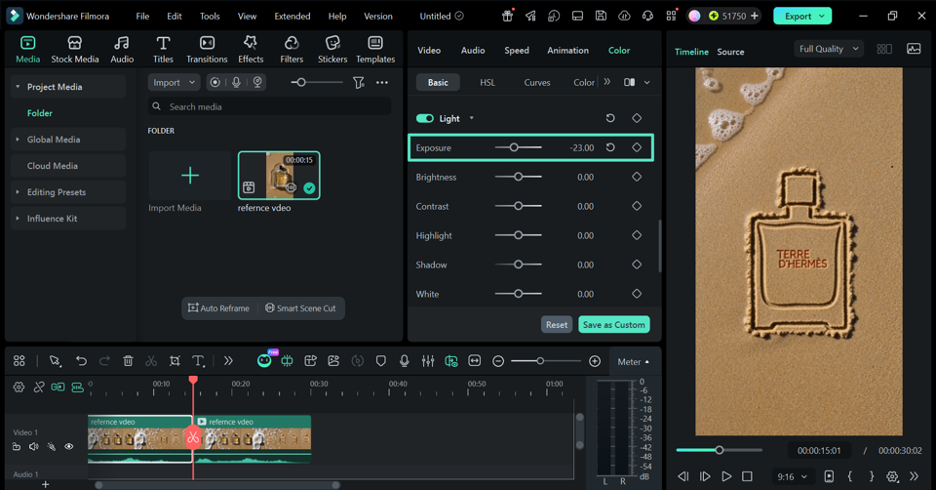Record voiceover from timeline toolbar microphone
This screenshot has height=490, width=936.
point(404,360)
